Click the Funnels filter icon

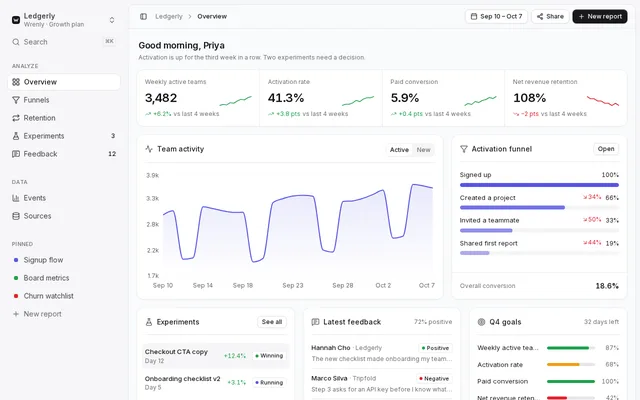[16, 100]
